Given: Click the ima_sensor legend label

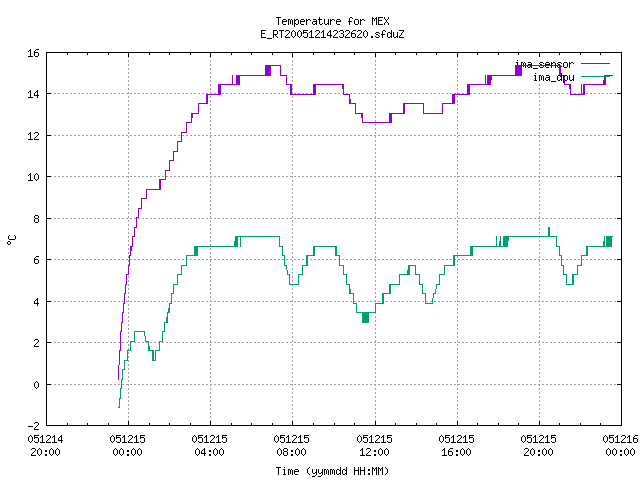Looking at the screenshot, I should click(x=544, y=64).
